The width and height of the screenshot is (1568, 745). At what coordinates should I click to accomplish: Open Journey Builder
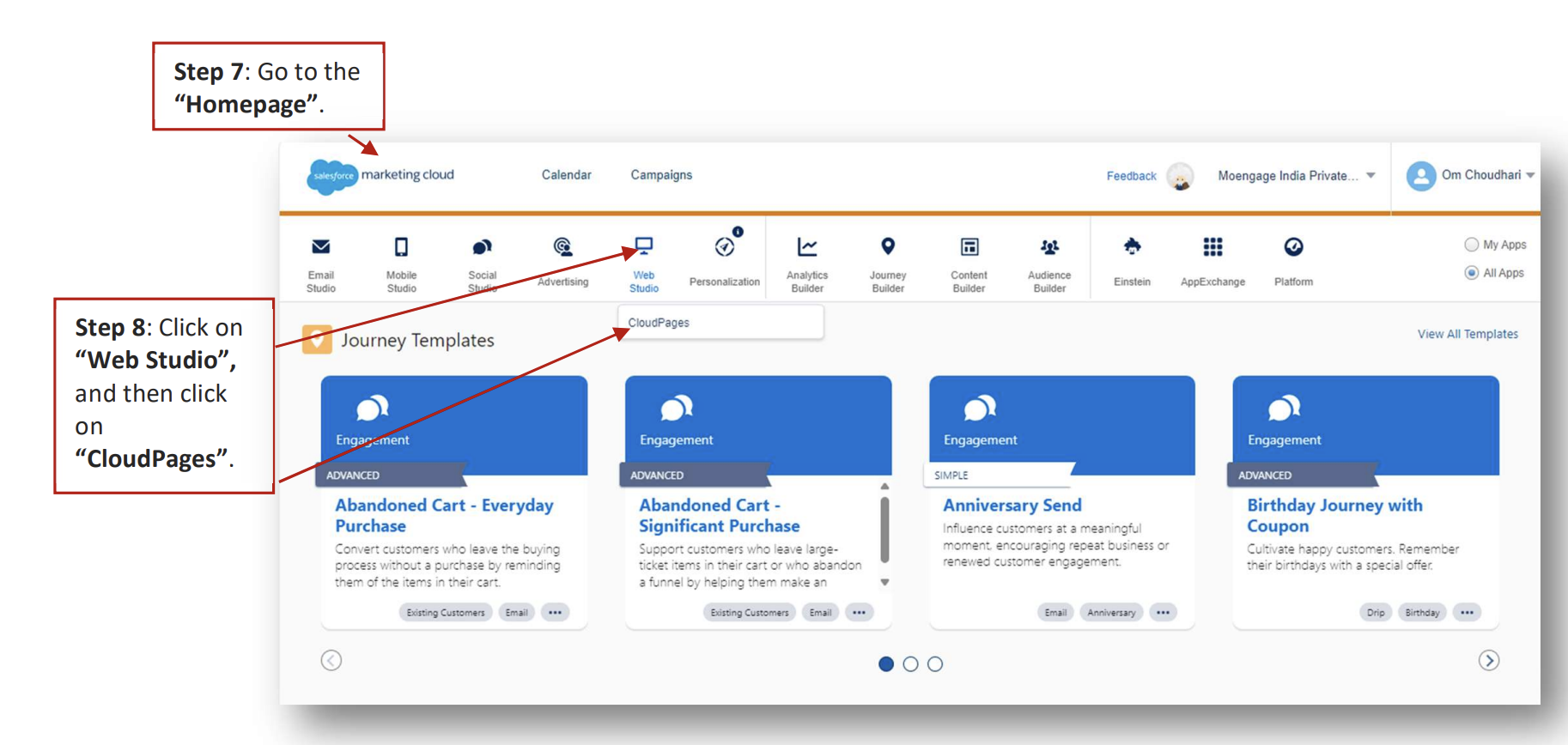[887, 265]
